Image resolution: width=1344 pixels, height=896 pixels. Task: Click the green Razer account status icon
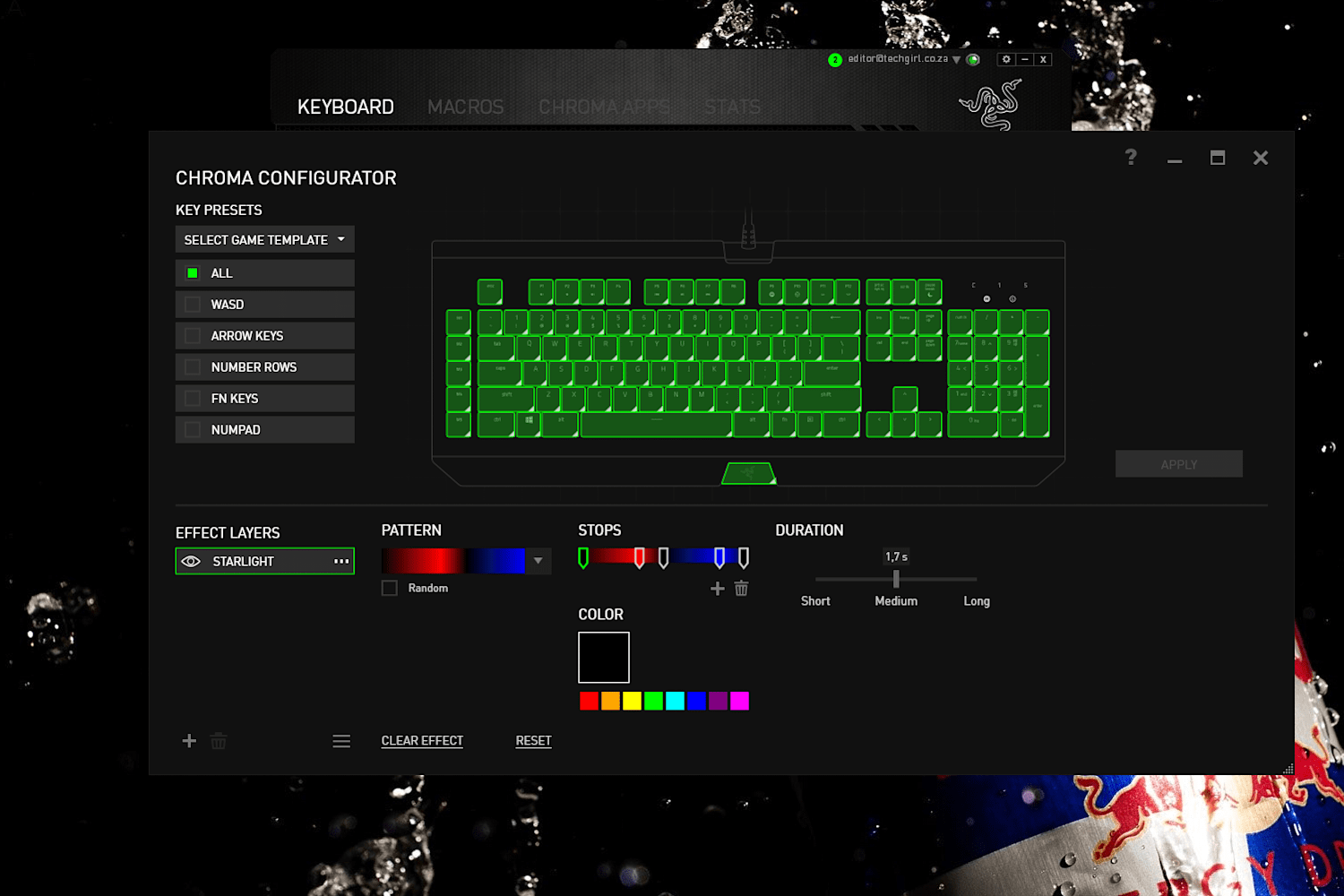pos(973,59)
